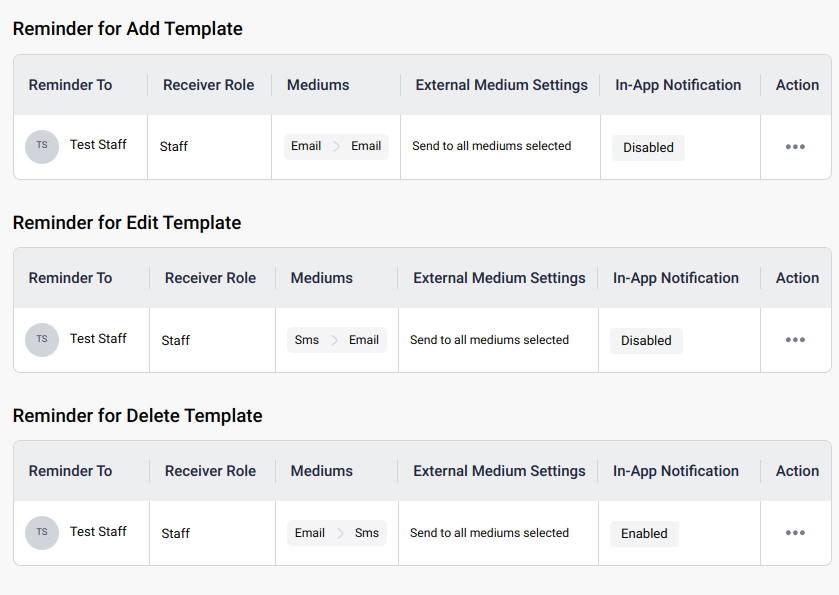The image size is (839, 595).
Task: Click Test Staff name in Delete Template row
Action: pos(98,532)
